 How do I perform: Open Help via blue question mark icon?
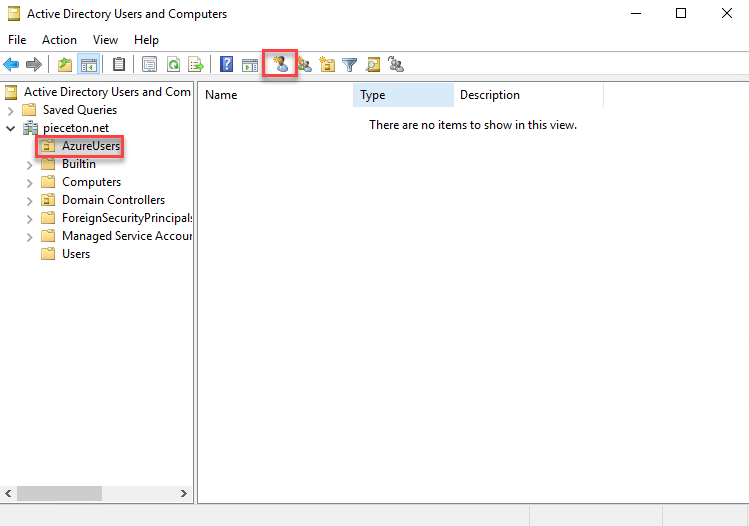click(x=226, y=64)
